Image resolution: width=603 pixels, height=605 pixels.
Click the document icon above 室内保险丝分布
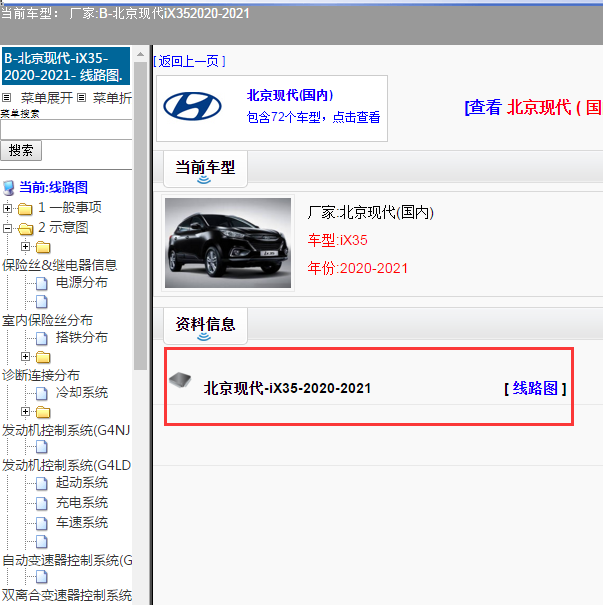(x=42, y=302)
